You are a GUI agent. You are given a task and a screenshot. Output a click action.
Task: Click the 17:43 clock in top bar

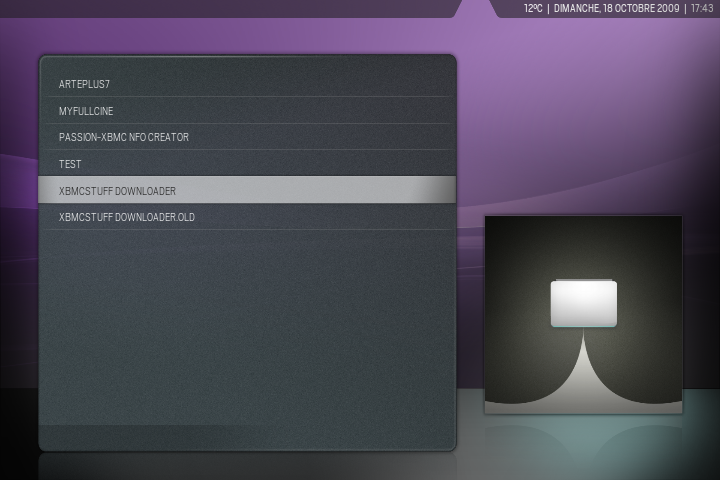[702, 8]
